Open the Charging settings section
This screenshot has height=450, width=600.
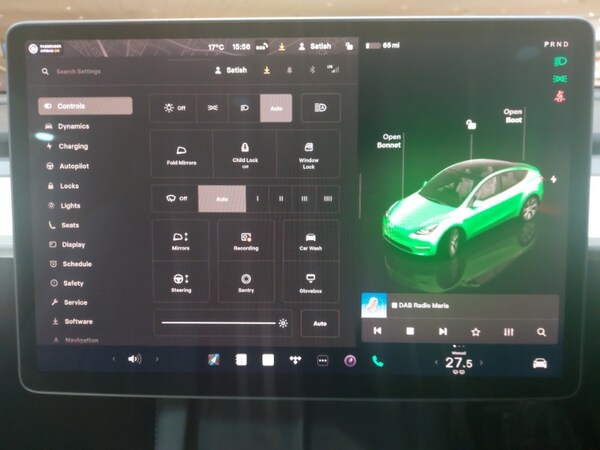click(72, 146)
